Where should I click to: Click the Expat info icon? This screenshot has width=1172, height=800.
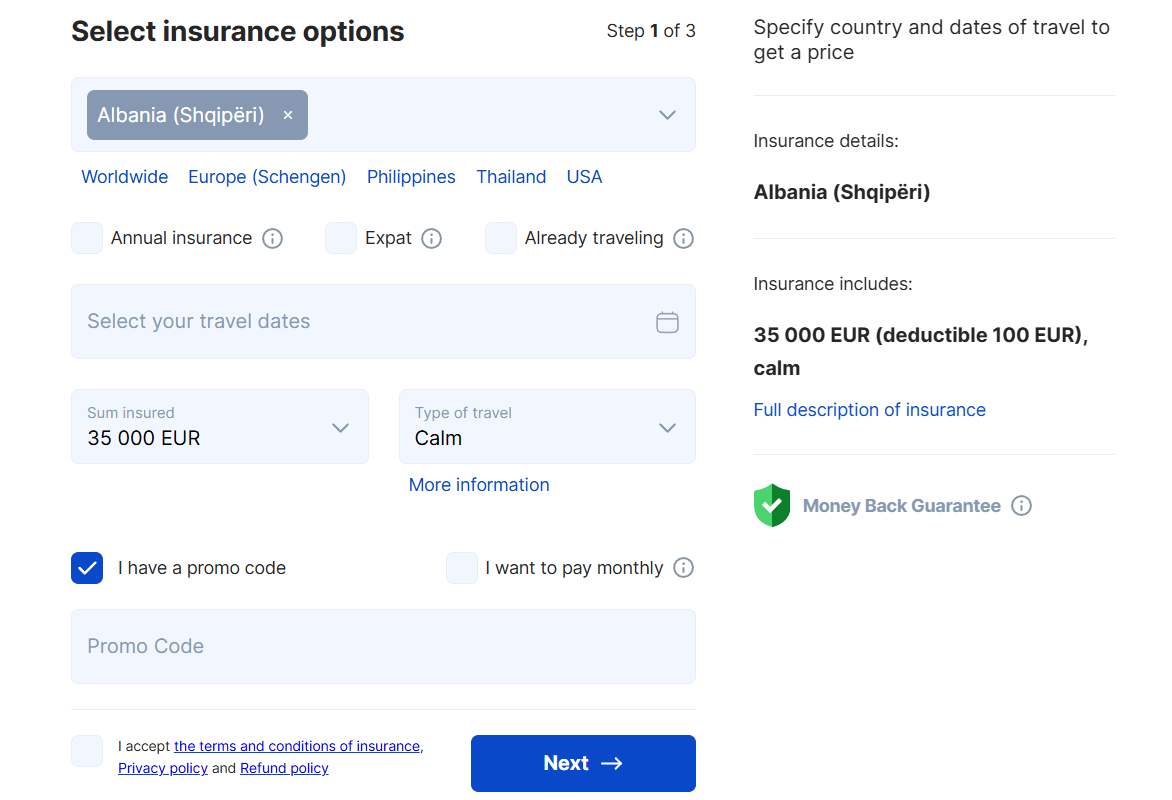[431, 238]
